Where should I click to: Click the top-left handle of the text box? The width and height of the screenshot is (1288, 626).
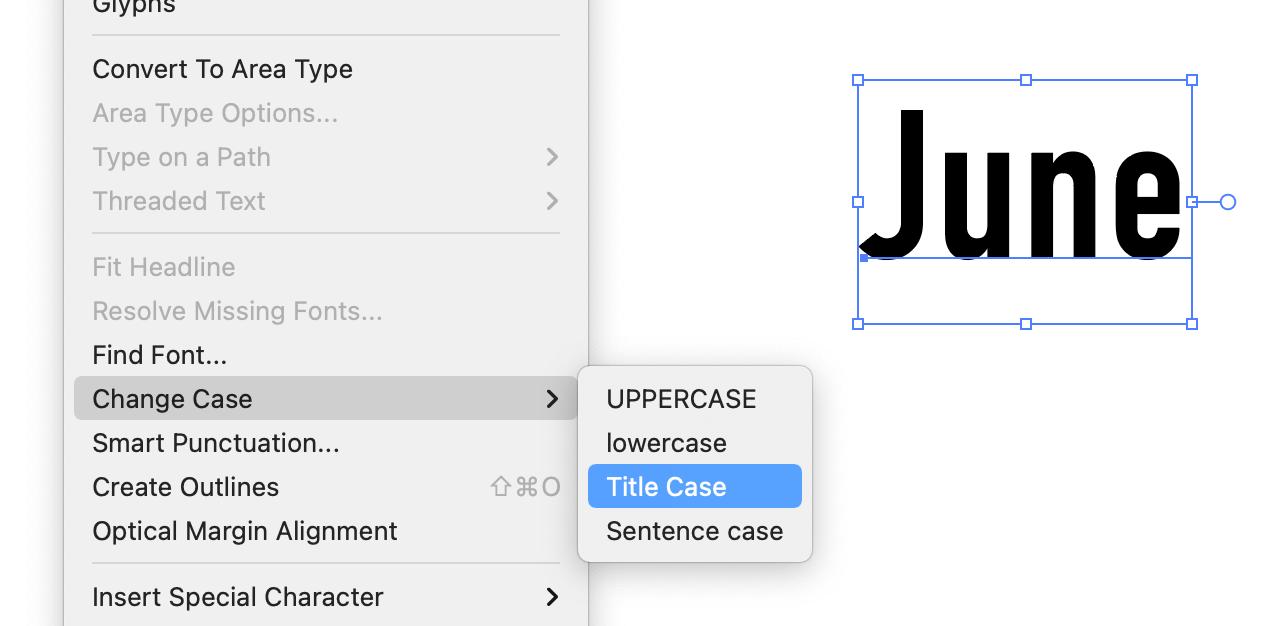point(858,80)
